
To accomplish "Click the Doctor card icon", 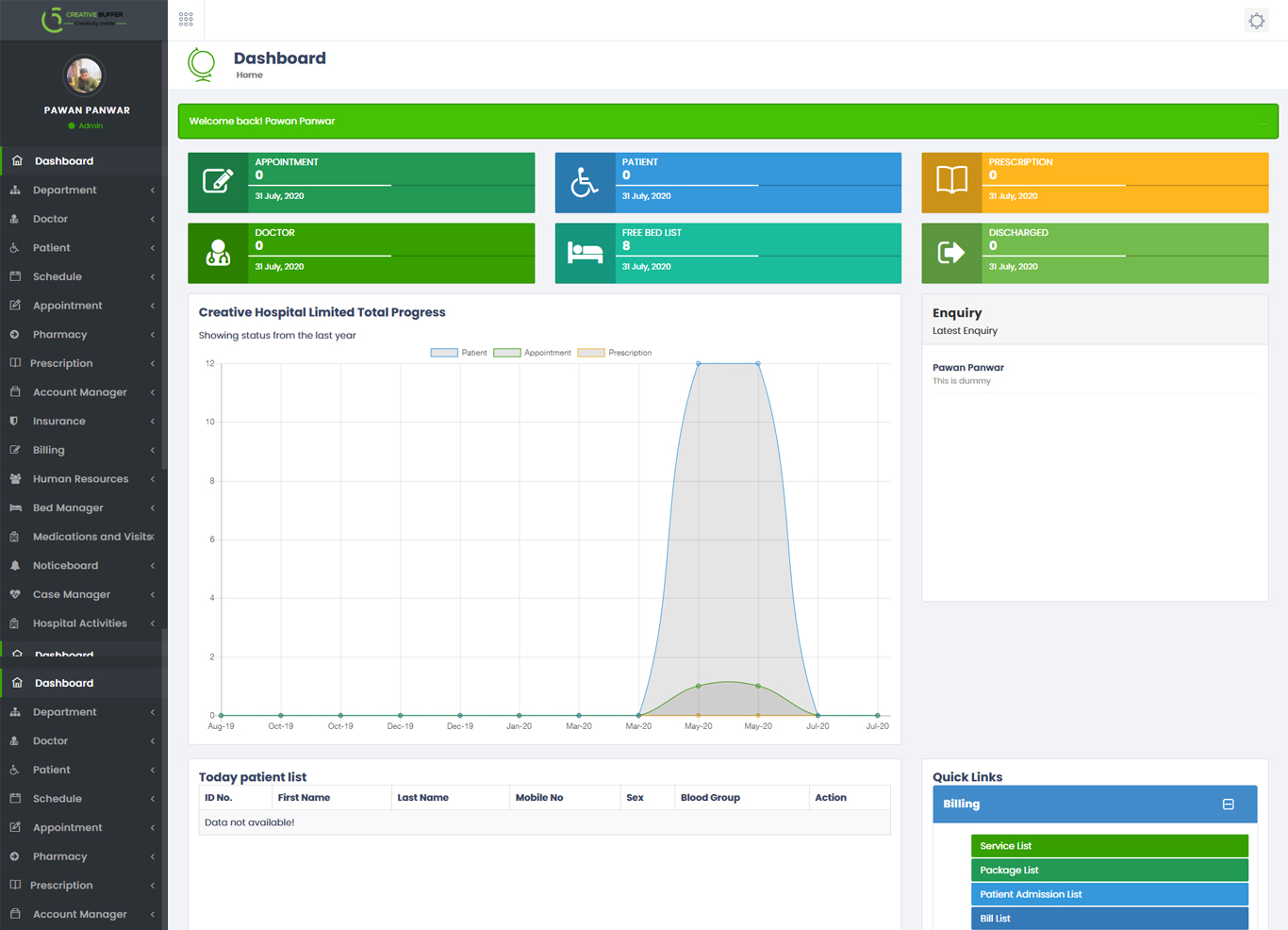I will (218, 253).
